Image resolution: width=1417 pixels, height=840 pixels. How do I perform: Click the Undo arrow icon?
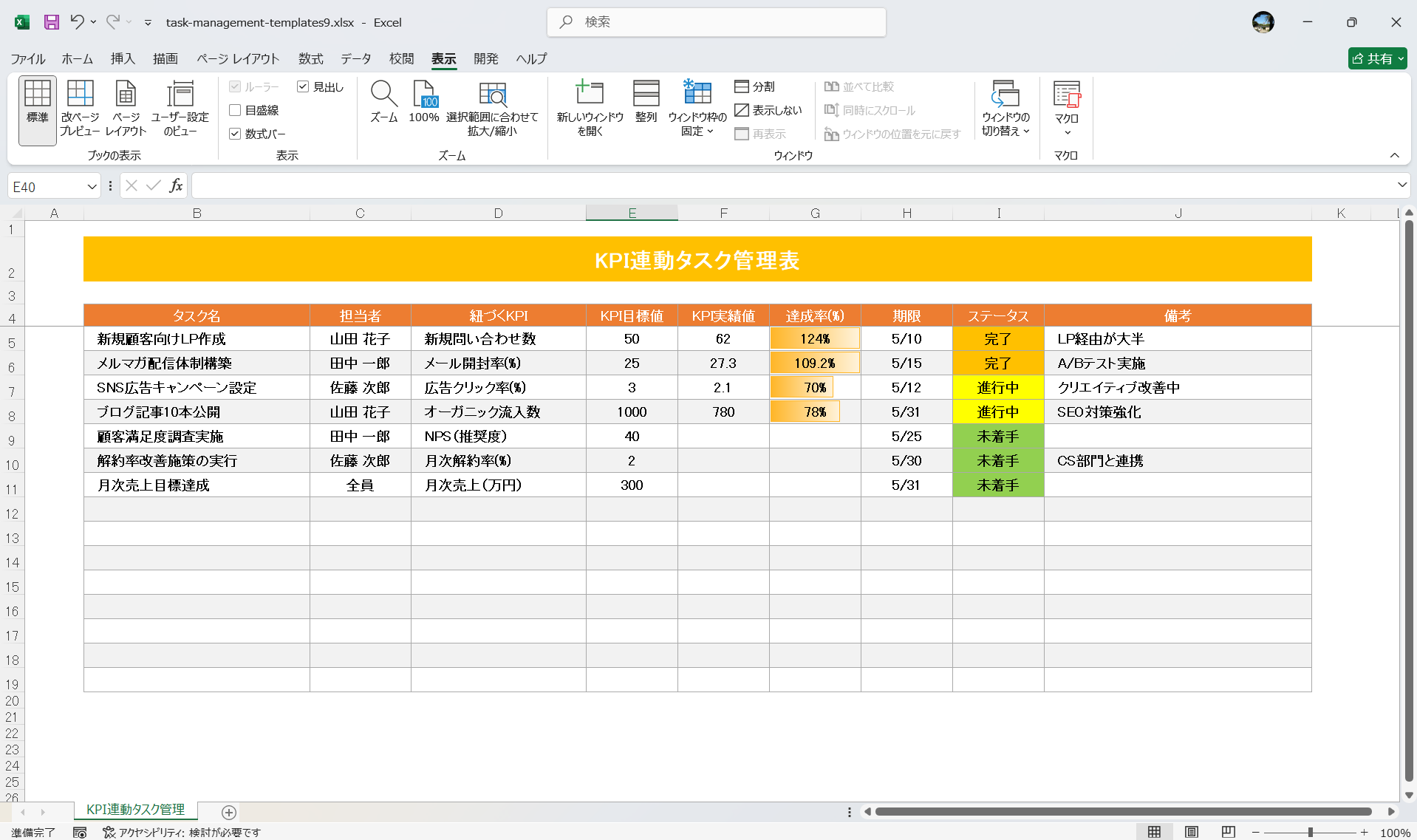77,22
